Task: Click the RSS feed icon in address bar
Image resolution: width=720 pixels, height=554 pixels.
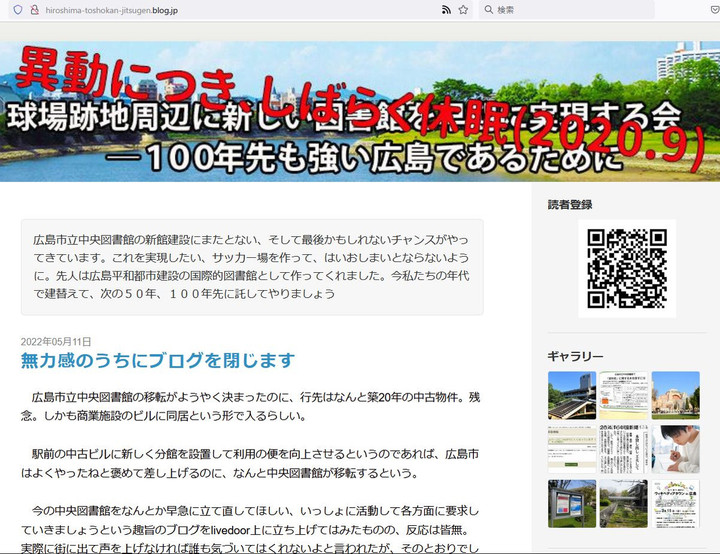Action: pyautogui.click(x=446, y=9)
